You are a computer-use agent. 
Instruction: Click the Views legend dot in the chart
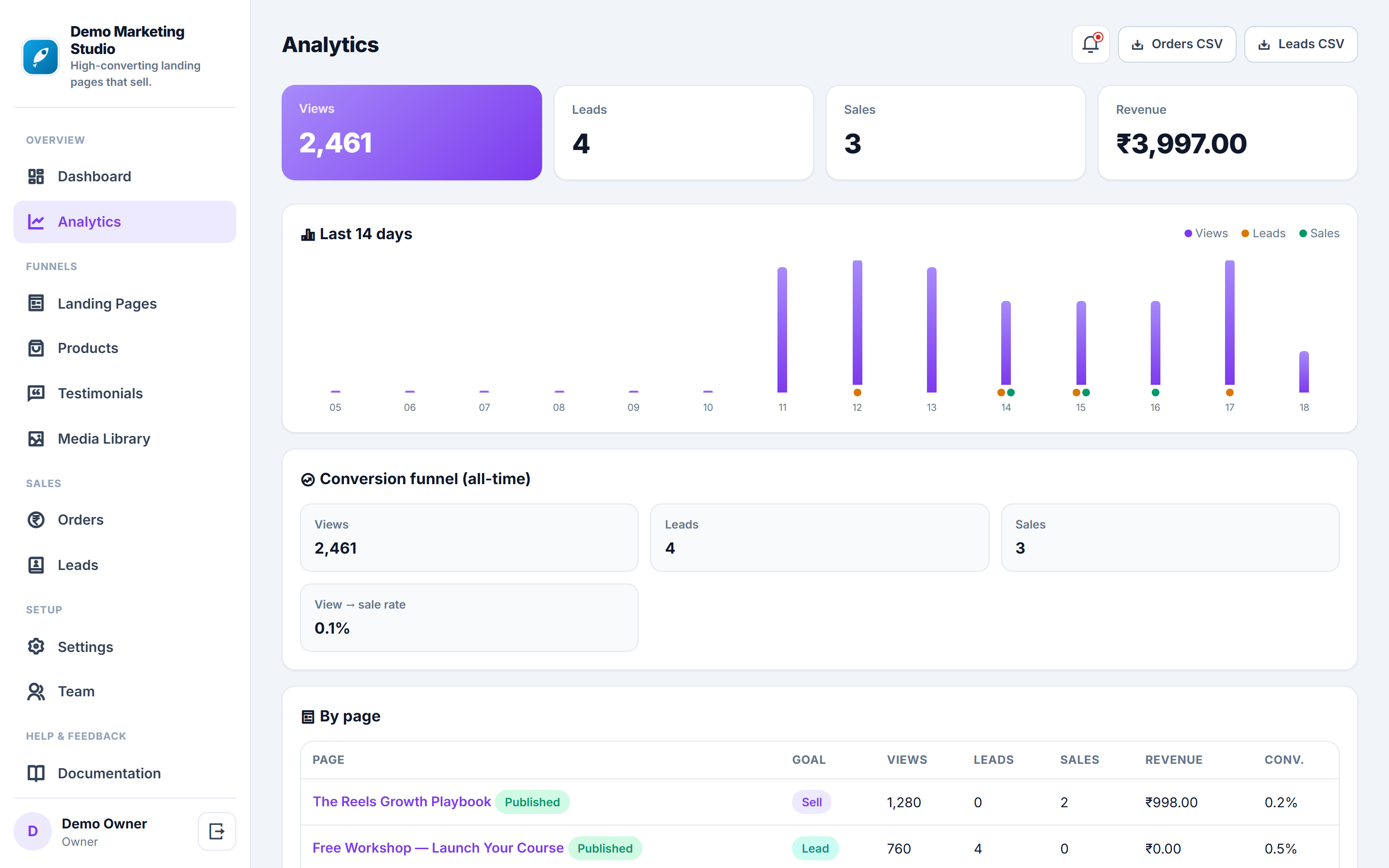click(x=1188, y=233)
